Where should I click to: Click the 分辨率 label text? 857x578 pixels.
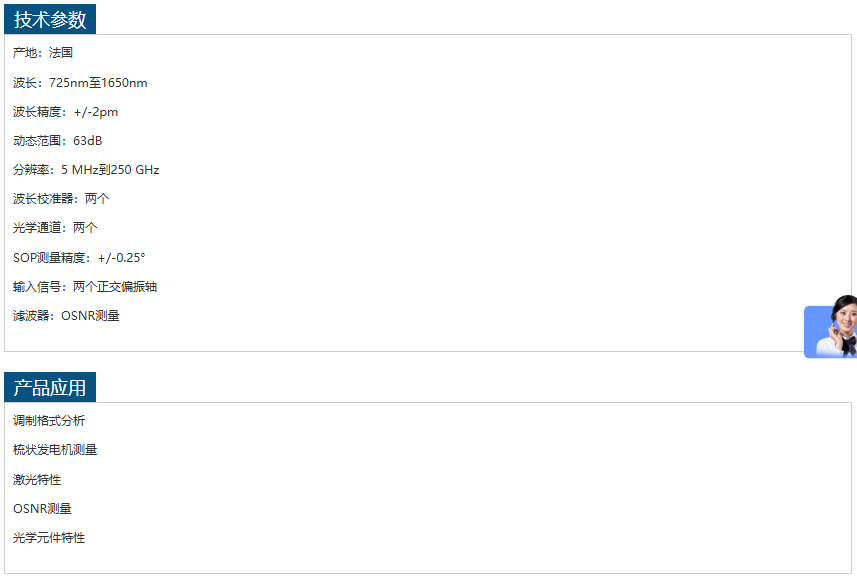31,170
